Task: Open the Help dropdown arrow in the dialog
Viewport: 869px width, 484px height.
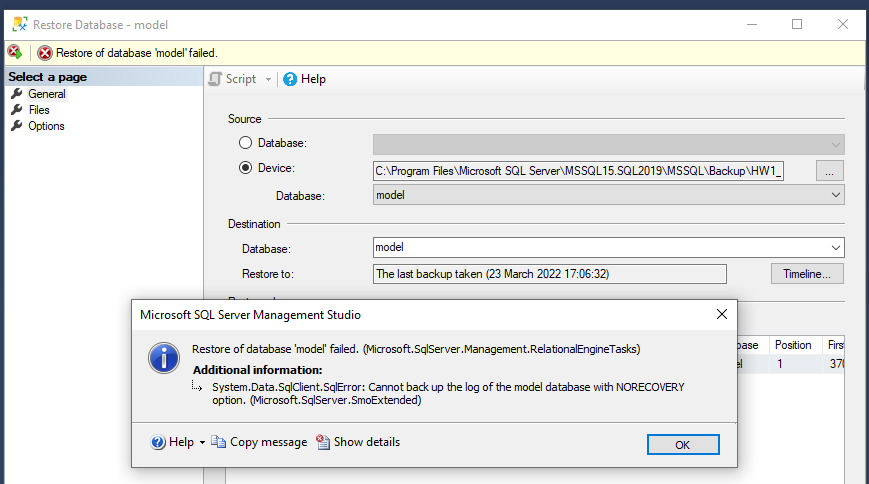Action: 202,442
